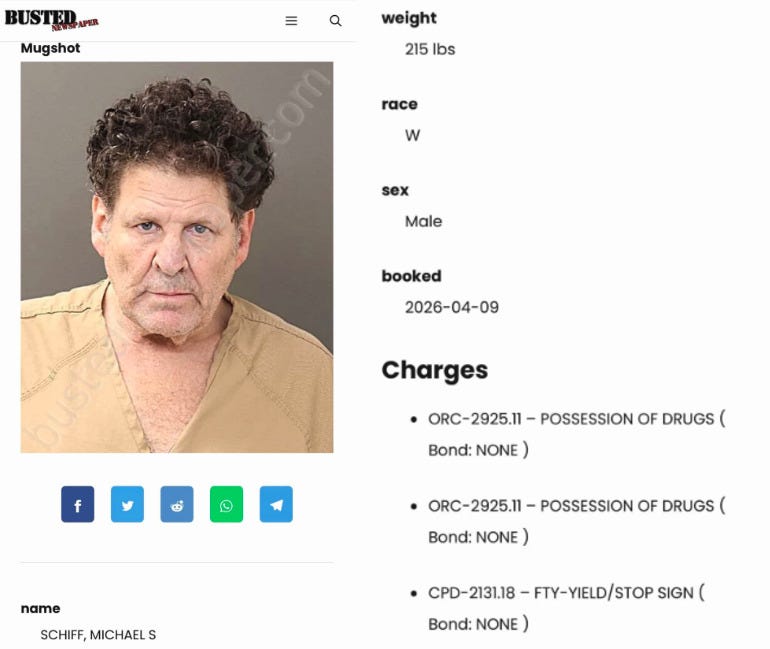The width and height of the screenshot is (770, 649).
Task: Share the page on Facebook
Action: [78, 504]
